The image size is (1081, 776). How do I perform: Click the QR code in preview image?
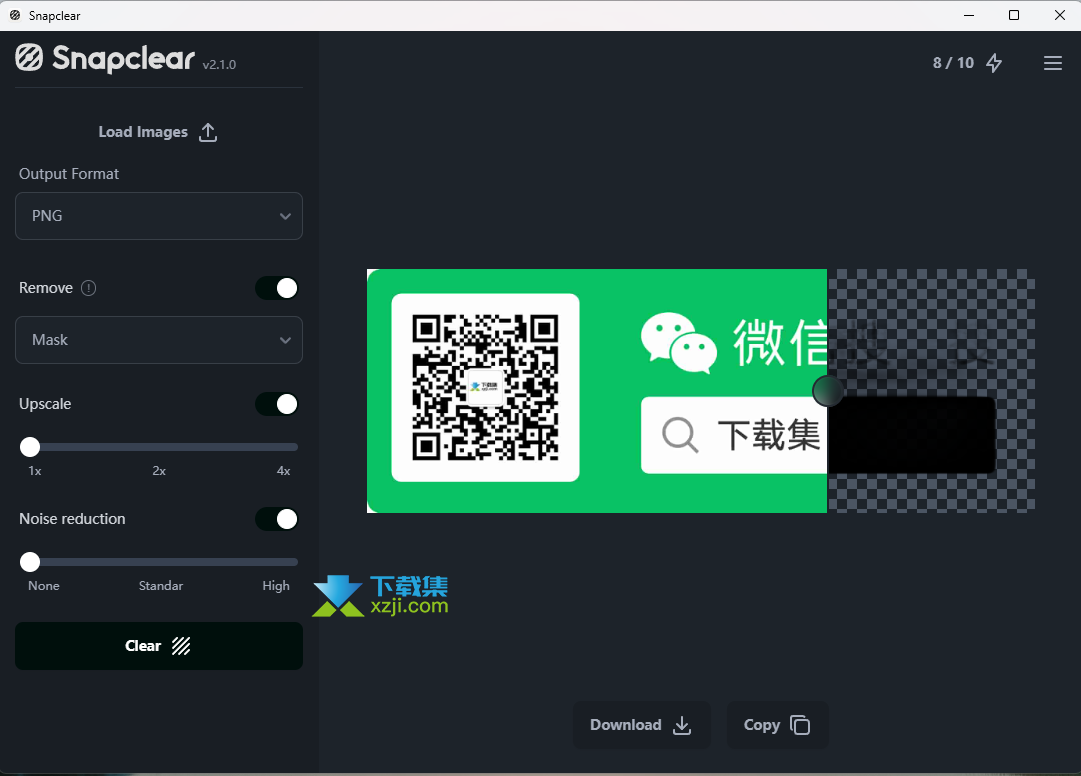[x=485, y=387]
